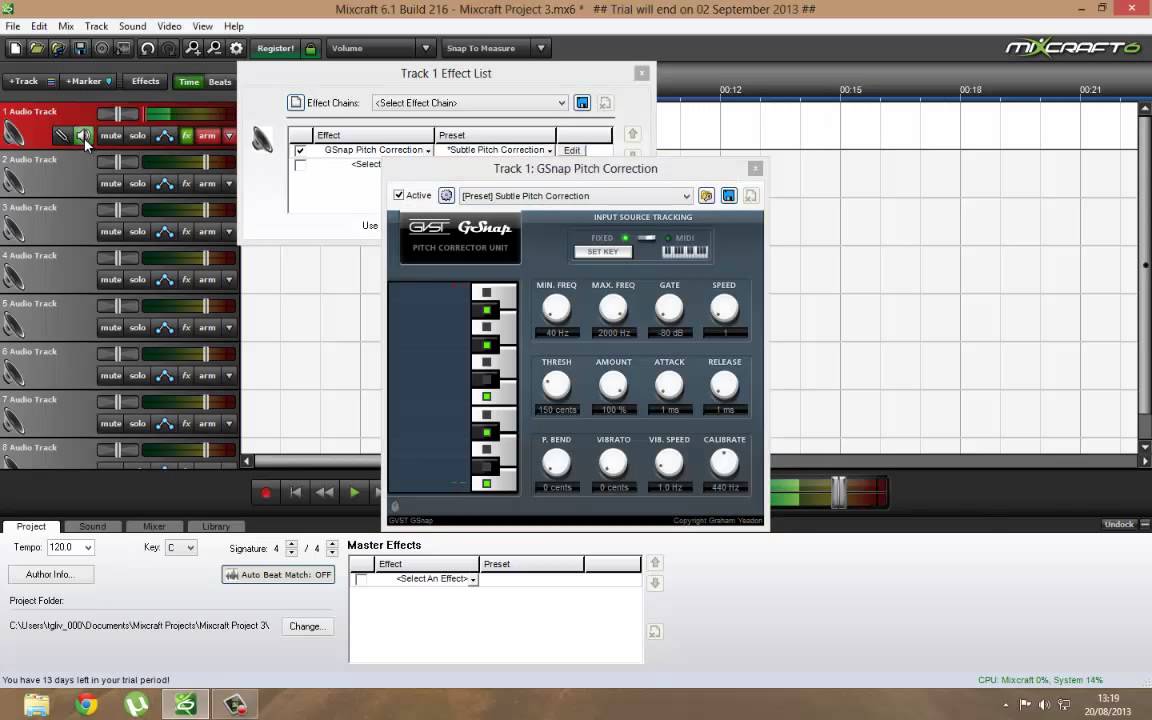Save the project with the floppy disk icon
Viewport: 1152px width, 720px height.
[81, 48]
